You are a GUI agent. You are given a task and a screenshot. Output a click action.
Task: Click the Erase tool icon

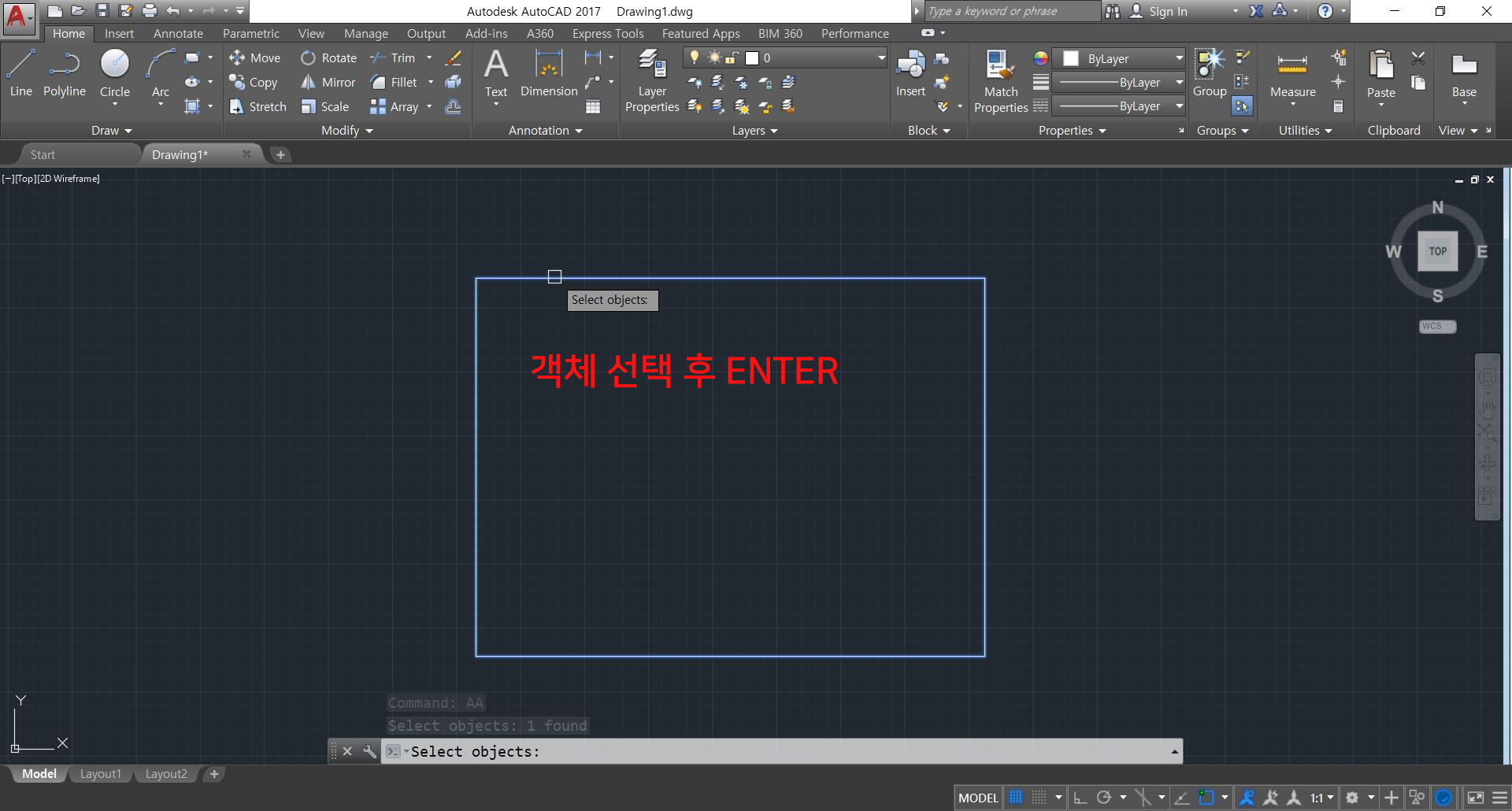click(453, 57)
